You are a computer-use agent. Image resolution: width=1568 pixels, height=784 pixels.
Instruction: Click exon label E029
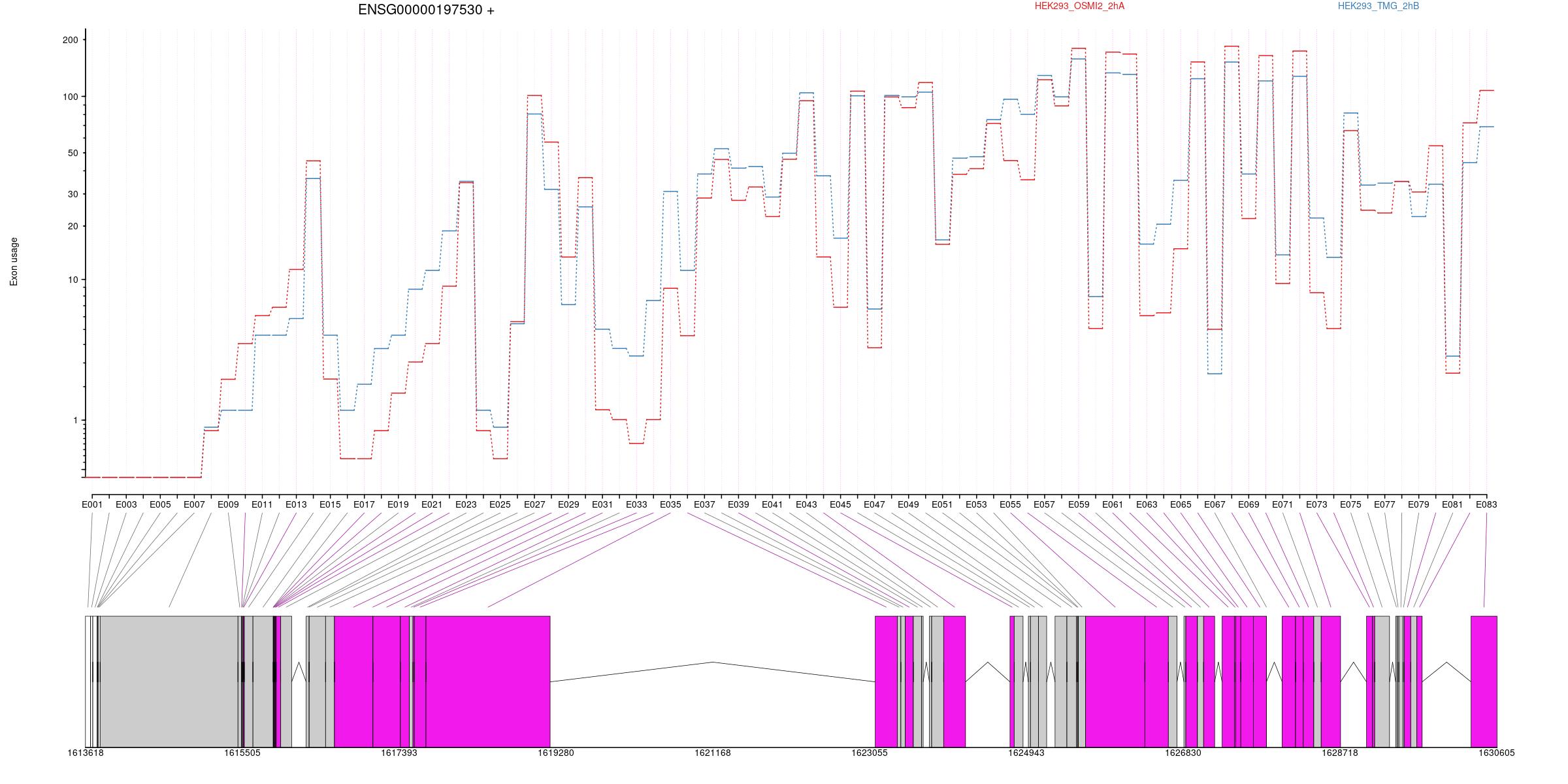(568, 504)
